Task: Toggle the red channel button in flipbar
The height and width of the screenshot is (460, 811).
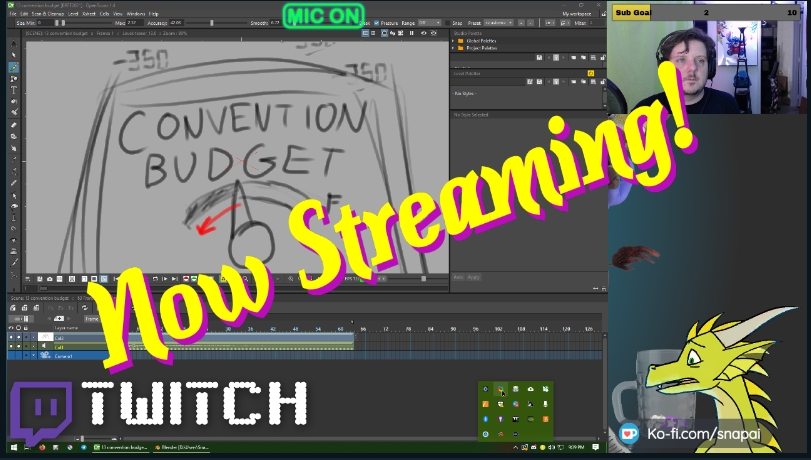Action: point(186,279)
